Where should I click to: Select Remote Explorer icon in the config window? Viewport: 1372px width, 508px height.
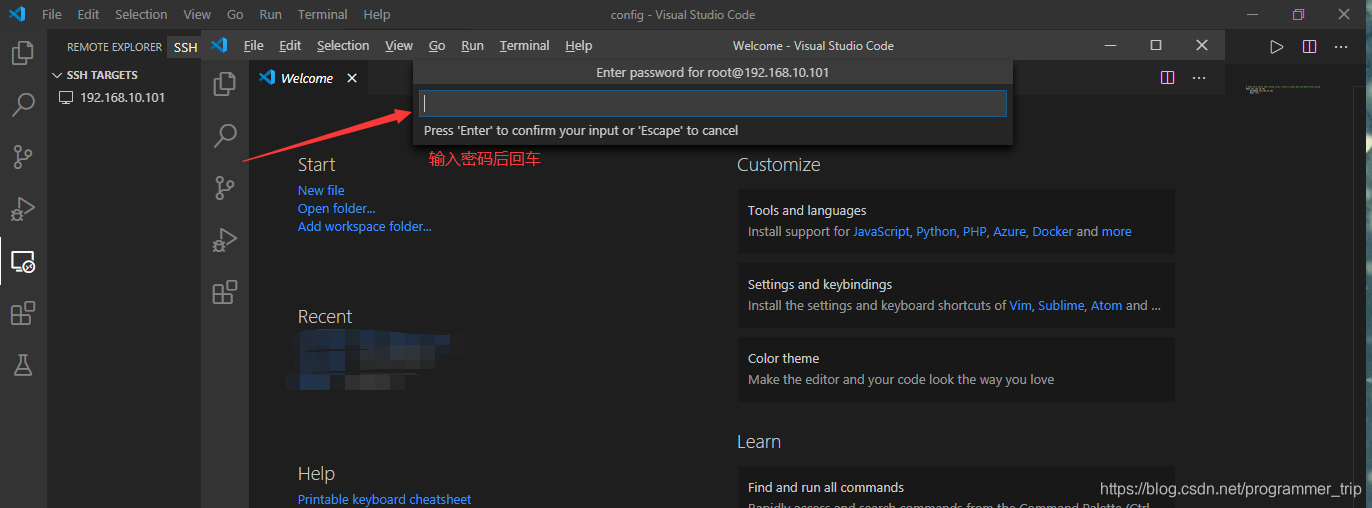point(23,261)
